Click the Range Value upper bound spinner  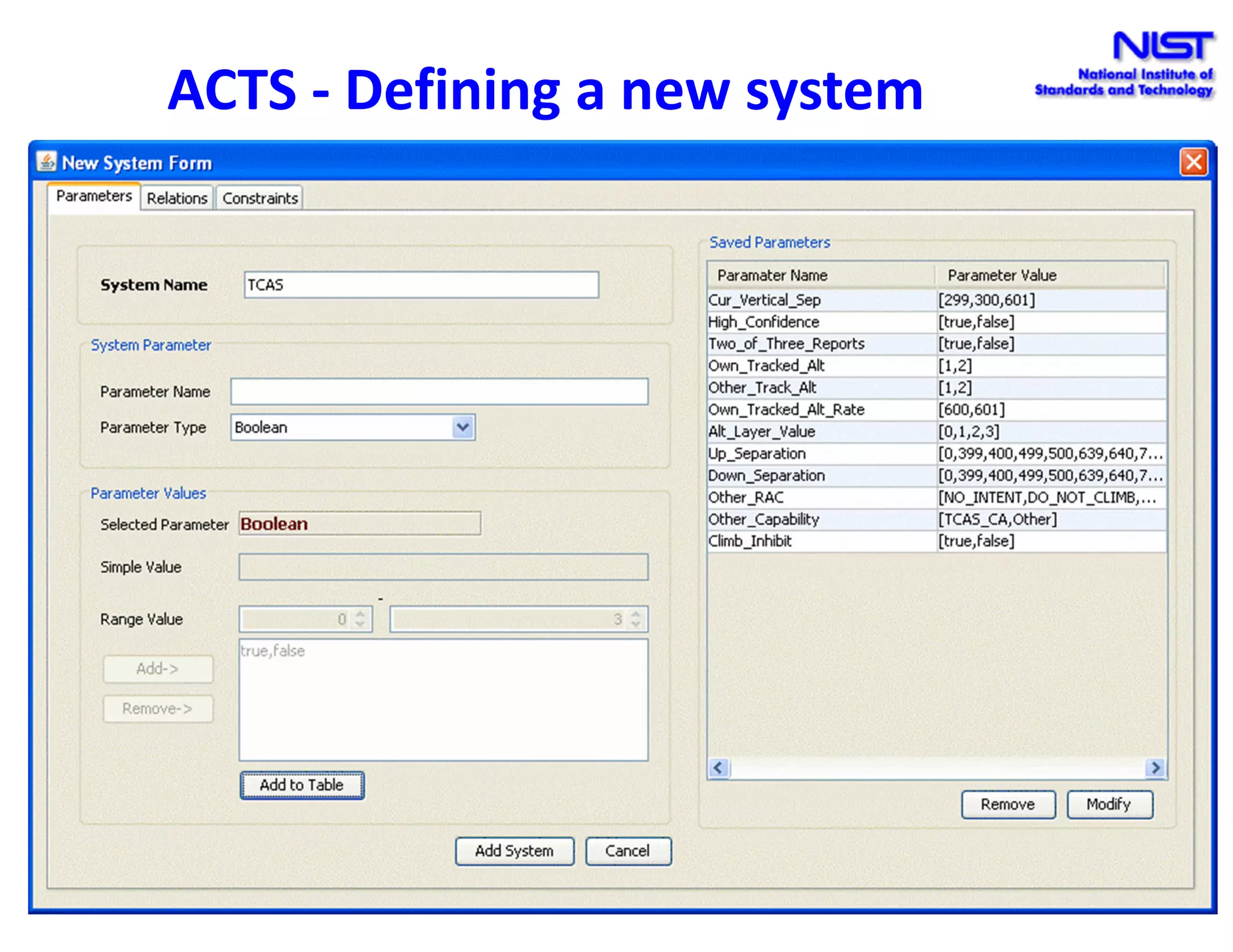[x=519, y=619]
